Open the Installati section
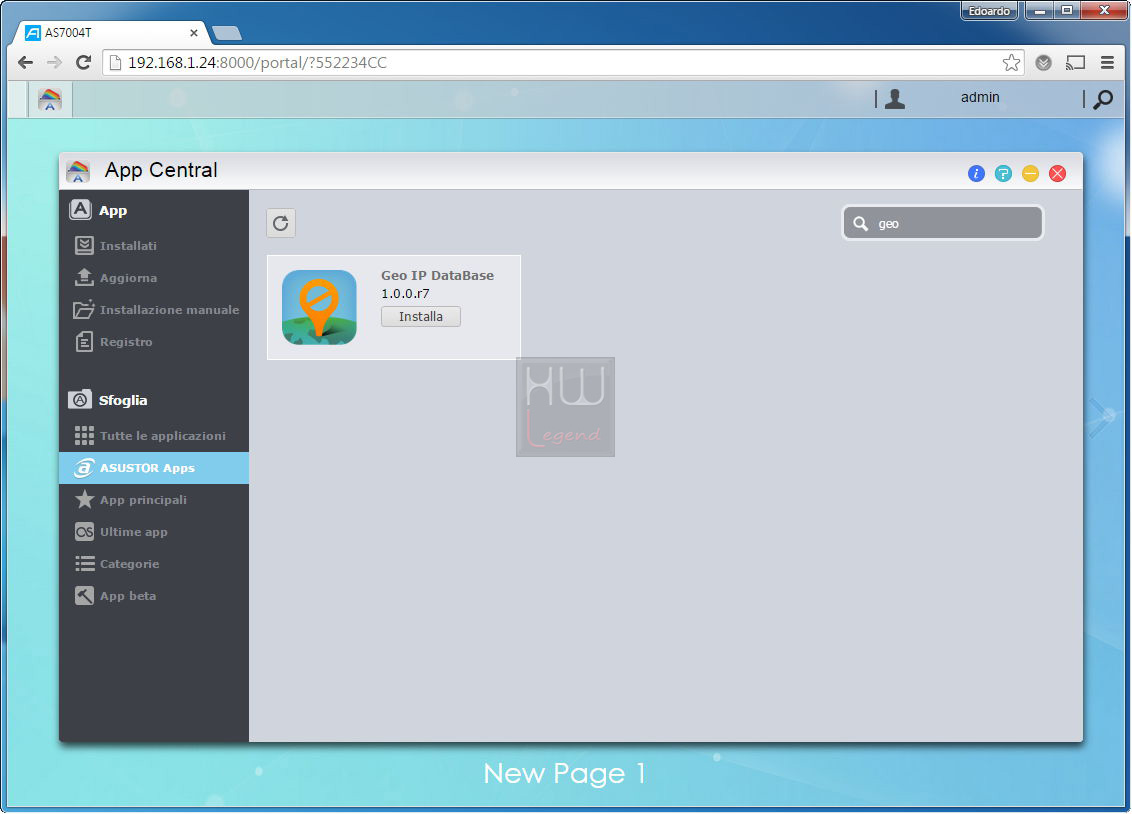1132x814 pixels. pos(154,246)
